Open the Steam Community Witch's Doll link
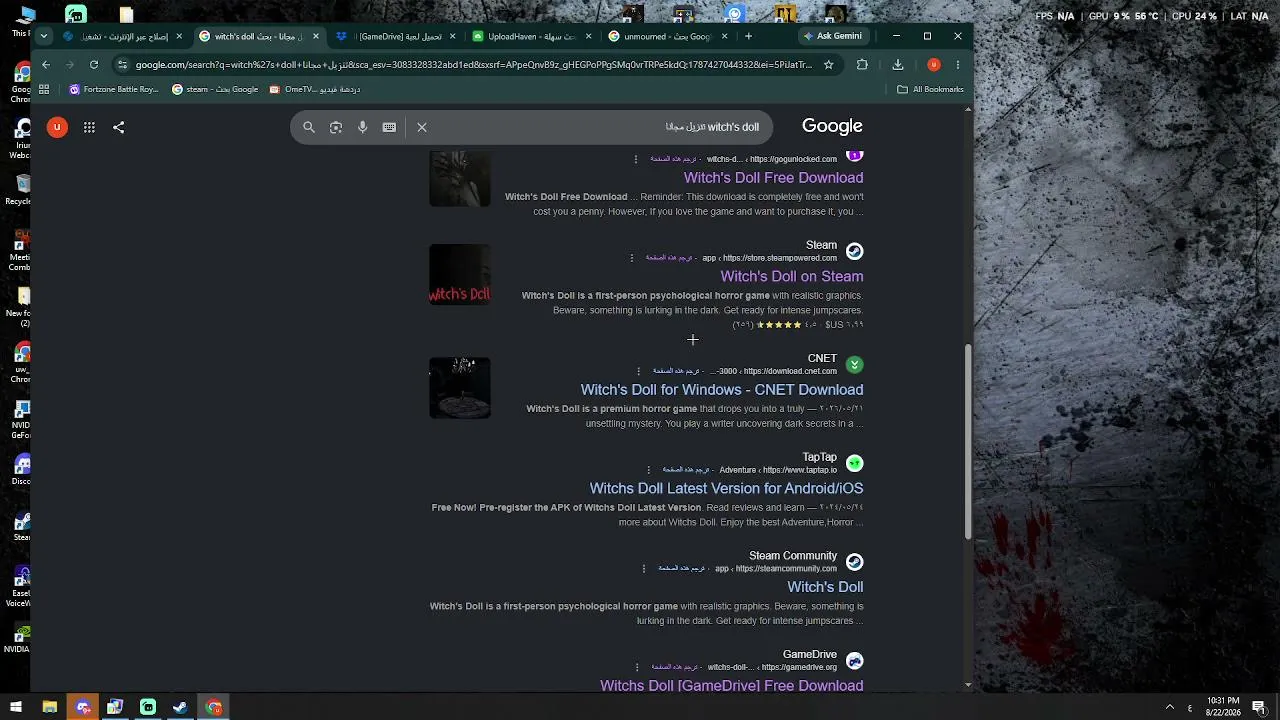The image size is (1280, 720). 825,587
